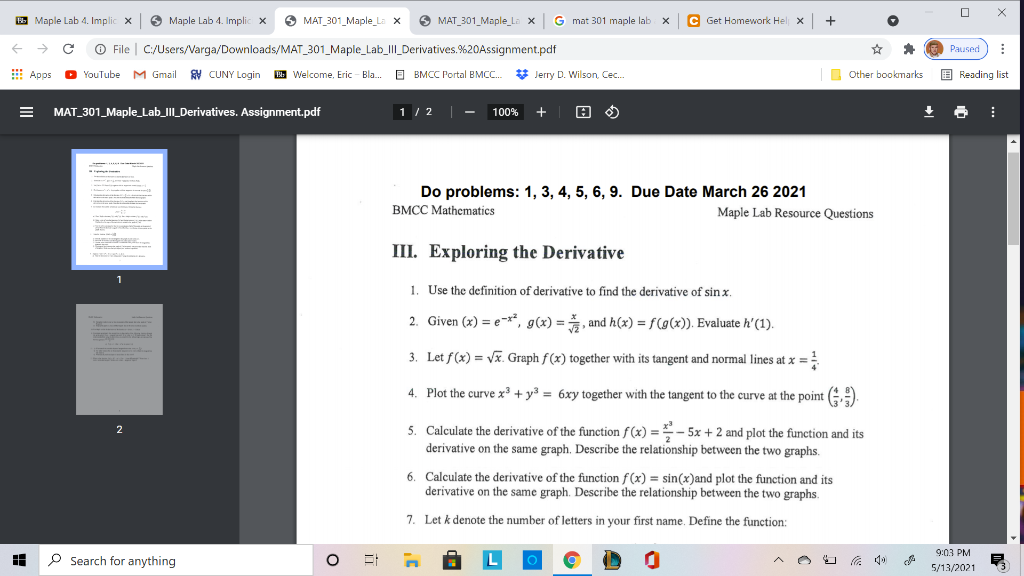This screenshot has width=1024, height=576.
Task: Print the PDF document
Action: (961, 112)
